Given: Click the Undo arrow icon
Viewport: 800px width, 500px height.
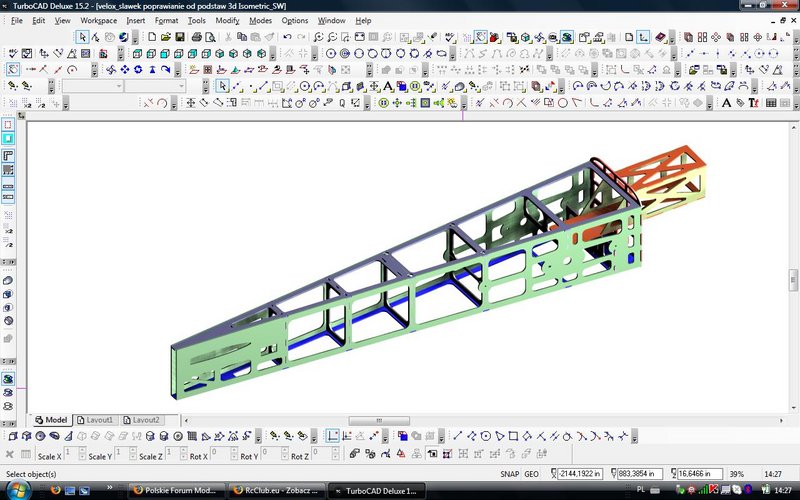Looking at the screenshot, I should [x=287, y=37].
